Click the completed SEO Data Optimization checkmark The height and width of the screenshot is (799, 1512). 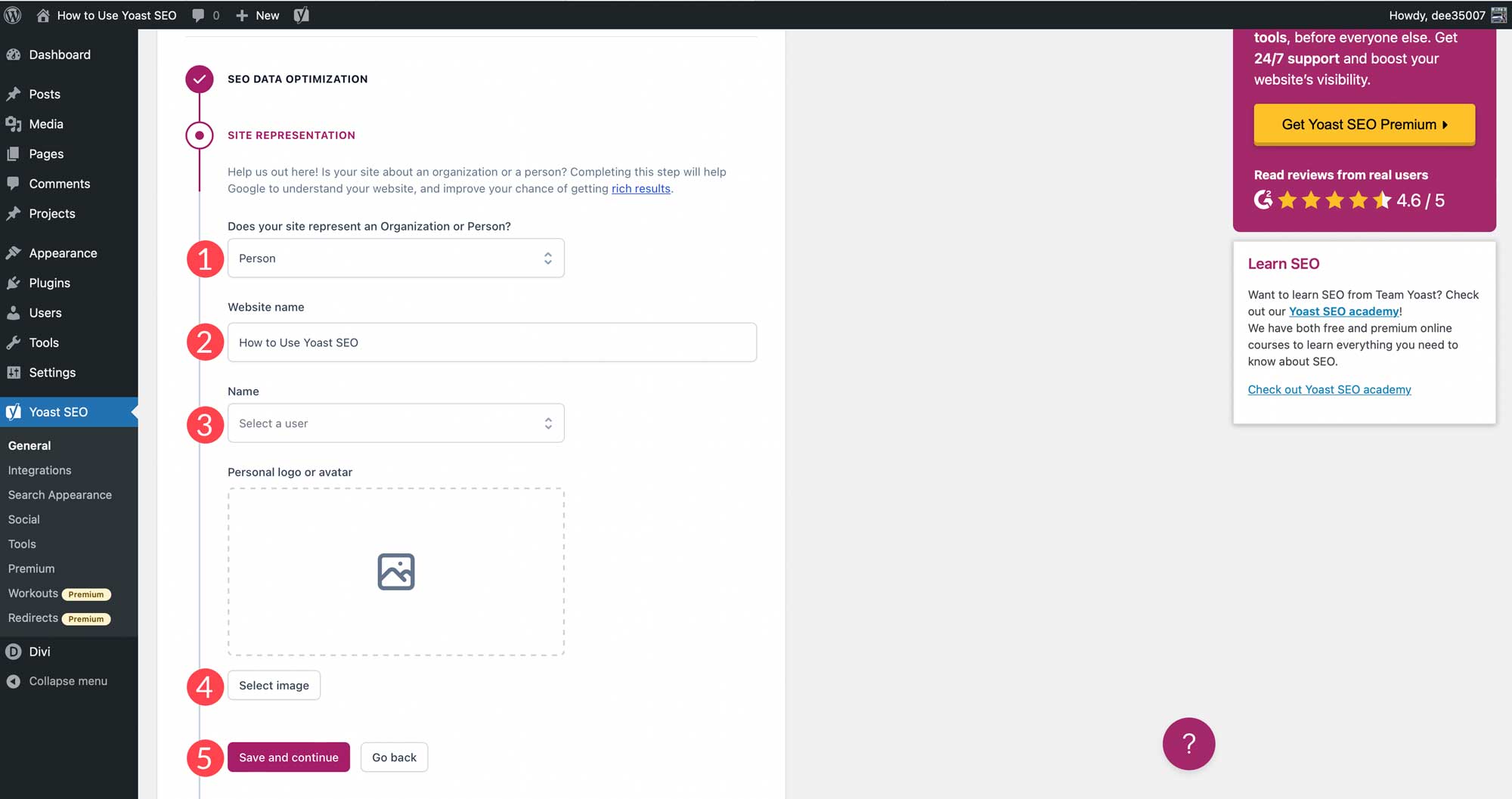200,79
